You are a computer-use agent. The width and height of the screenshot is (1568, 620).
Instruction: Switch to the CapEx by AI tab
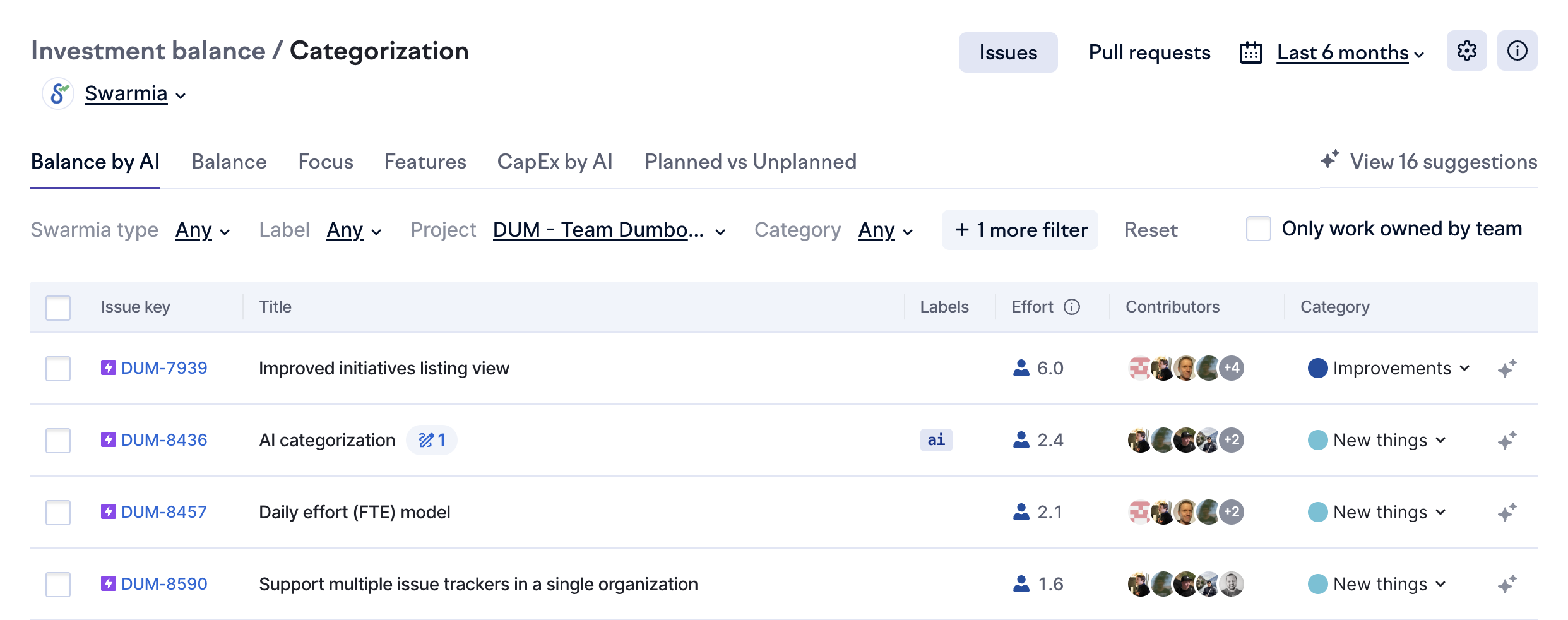(554, 162)
